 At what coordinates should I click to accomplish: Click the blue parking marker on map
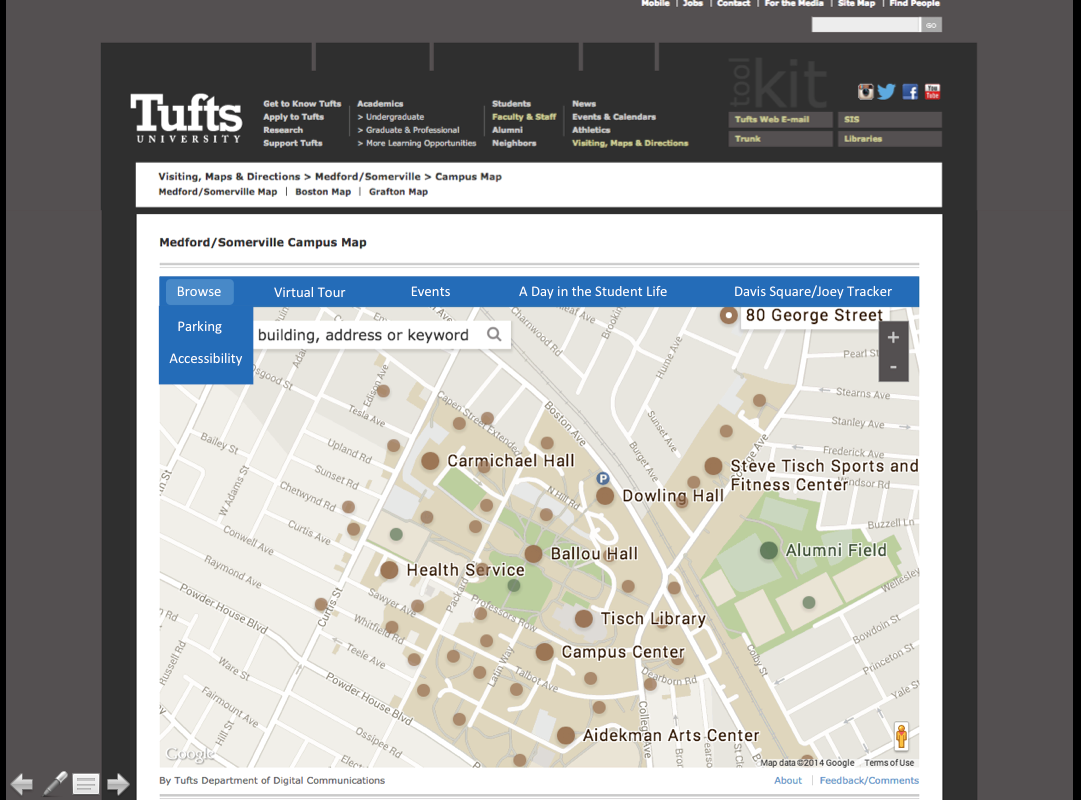click(x=603, y=479)
